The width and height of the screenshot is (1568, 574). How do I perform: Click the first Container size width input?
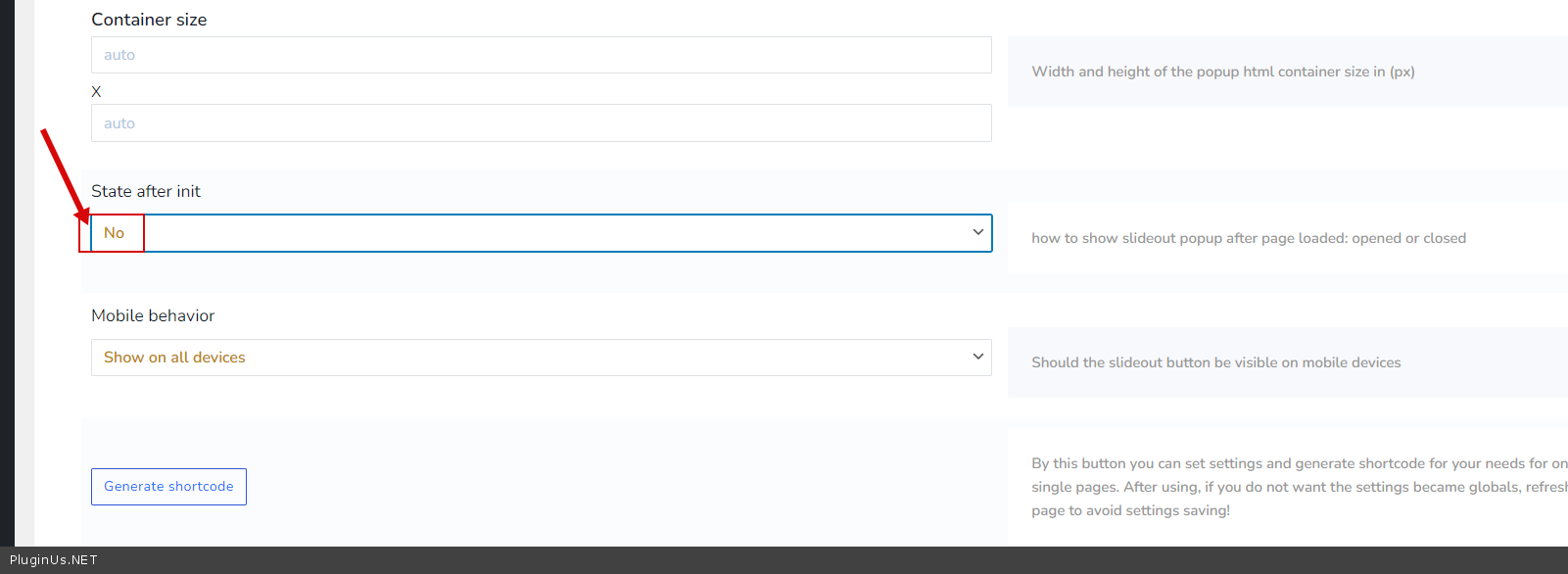coord(541,55)
